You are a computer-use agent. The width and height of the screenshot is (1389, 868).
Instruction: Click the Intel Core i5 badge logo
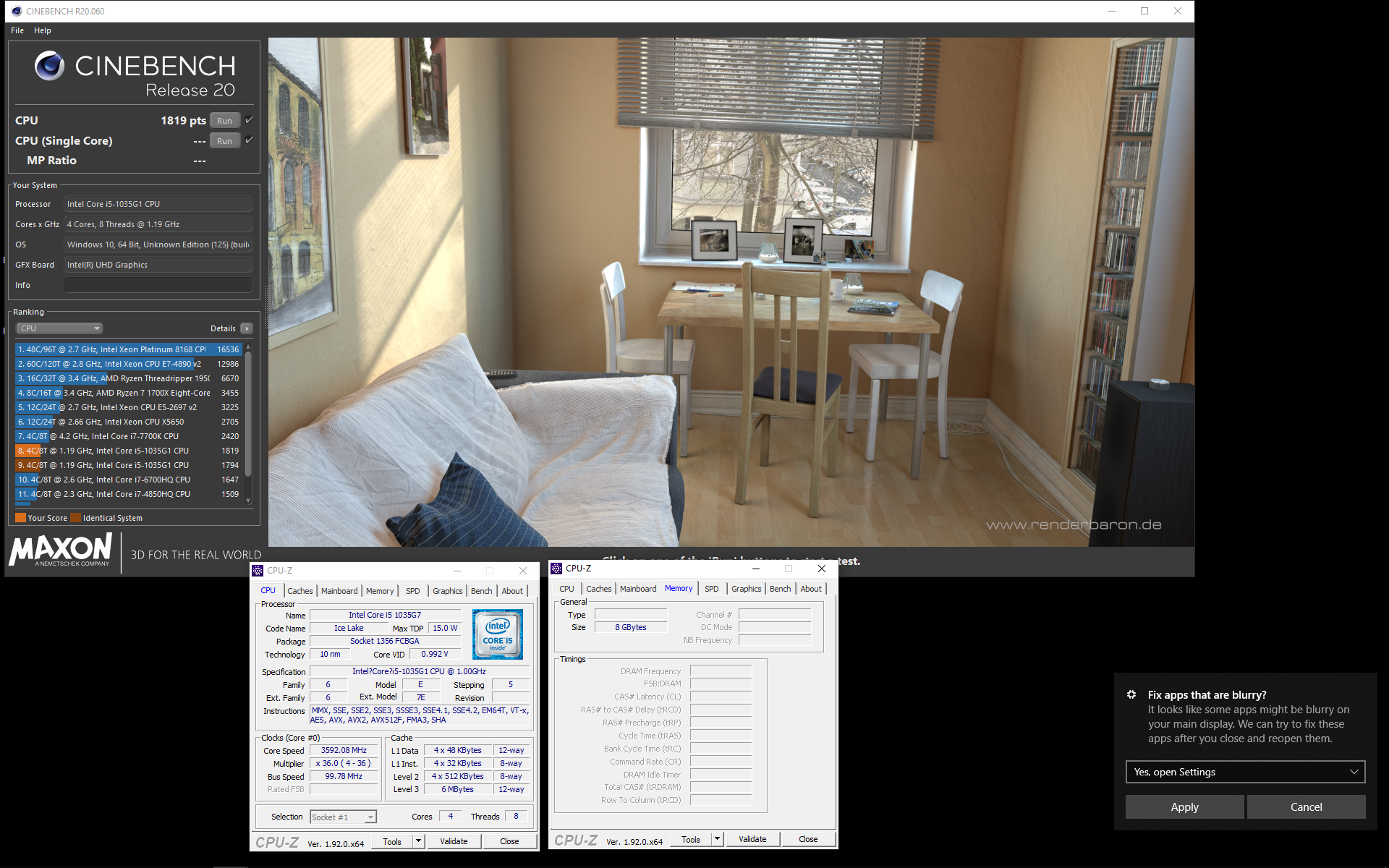click(498, 634)
